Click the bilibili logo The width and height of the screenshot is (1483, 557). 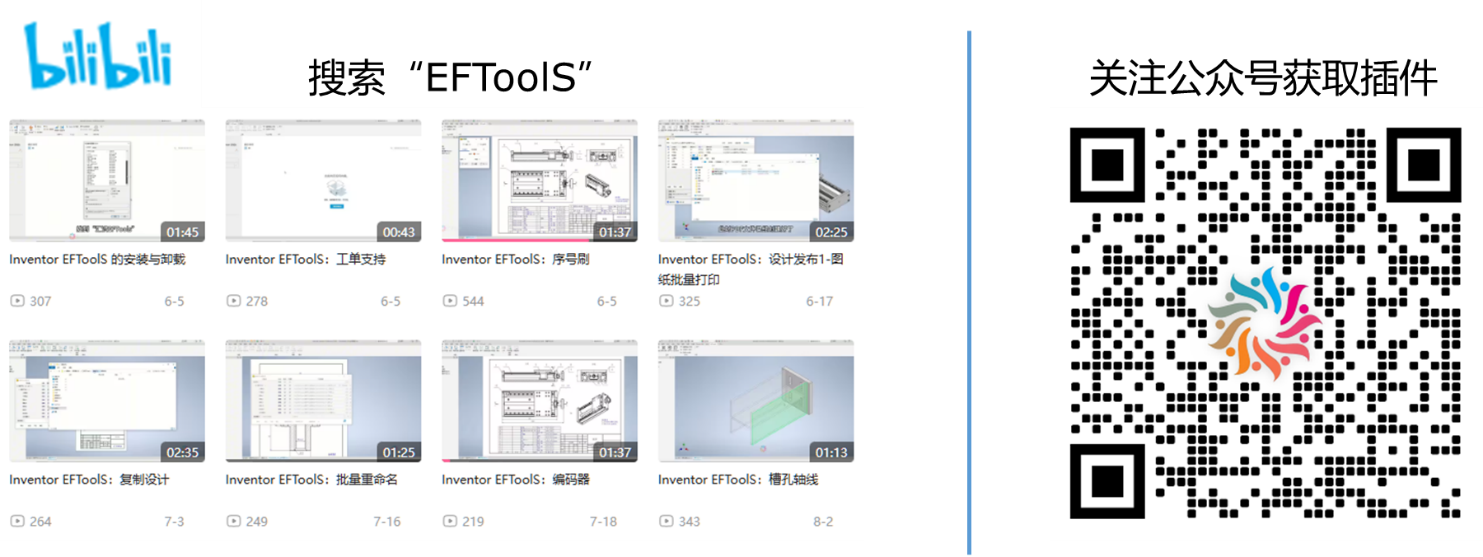pyautogui.click(x=98, y=56)
